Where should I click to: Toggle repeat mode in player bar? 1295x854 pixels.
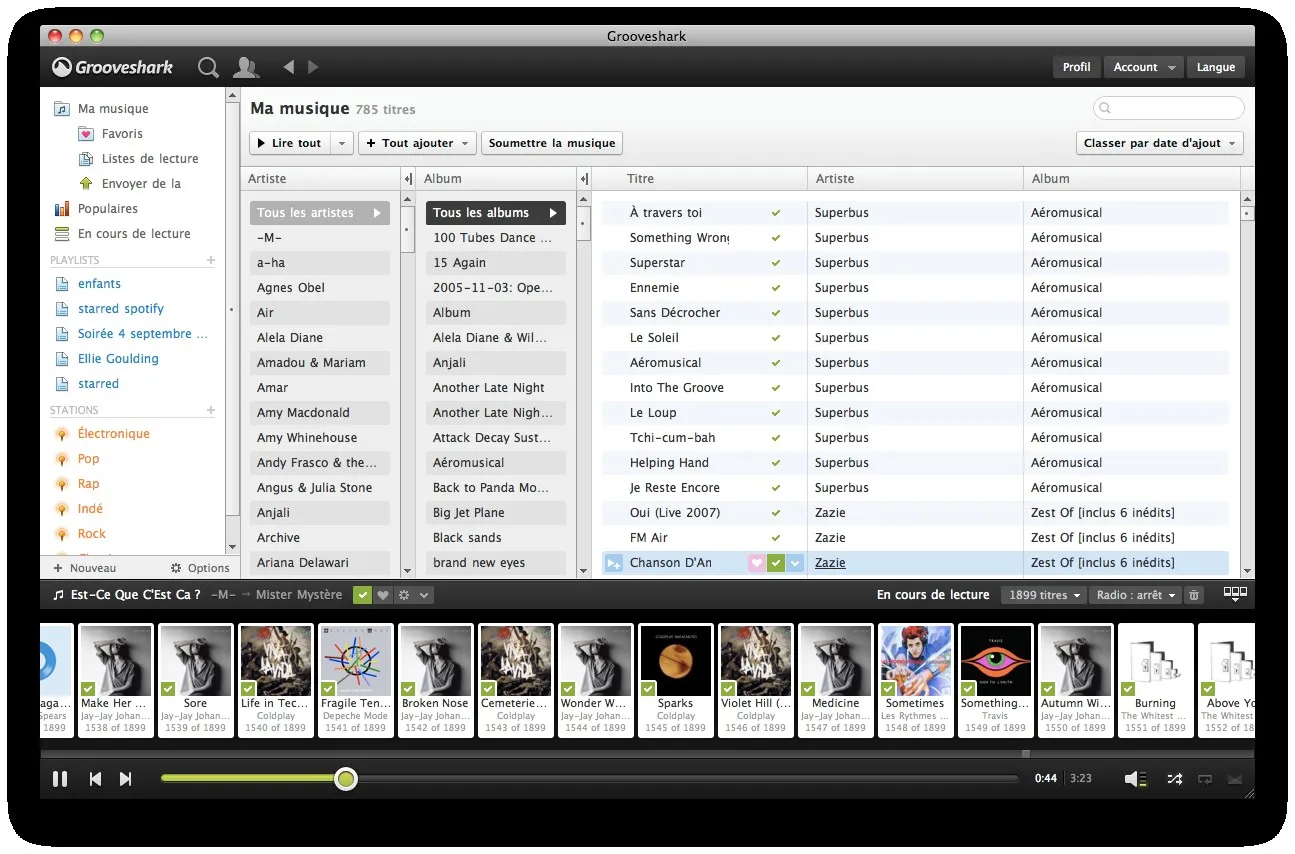1204,779
